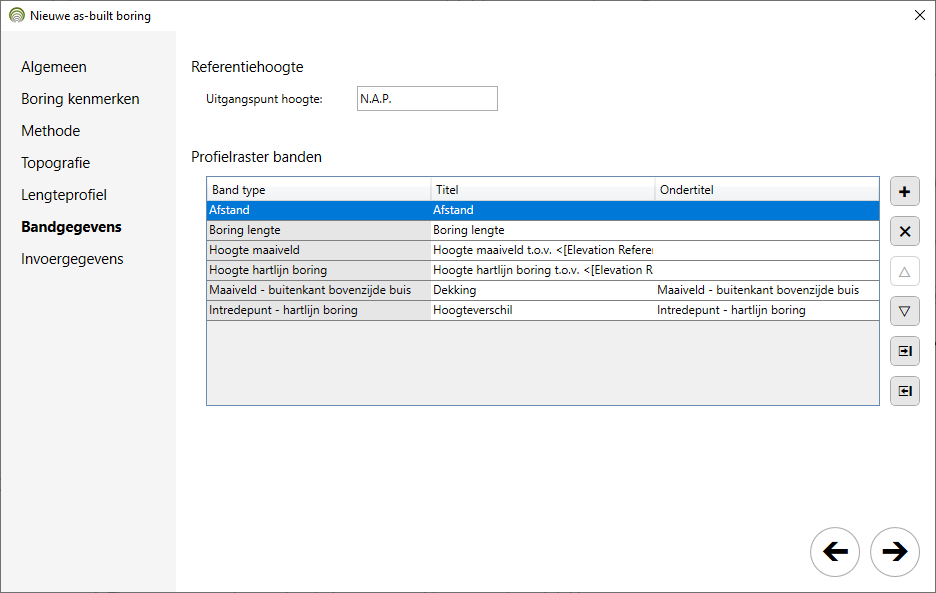Screen dimensions: 936x593
Task: Click the Hoogte hartlijn boring t.o.v. title cell
Action: click(x=543, y=271)
